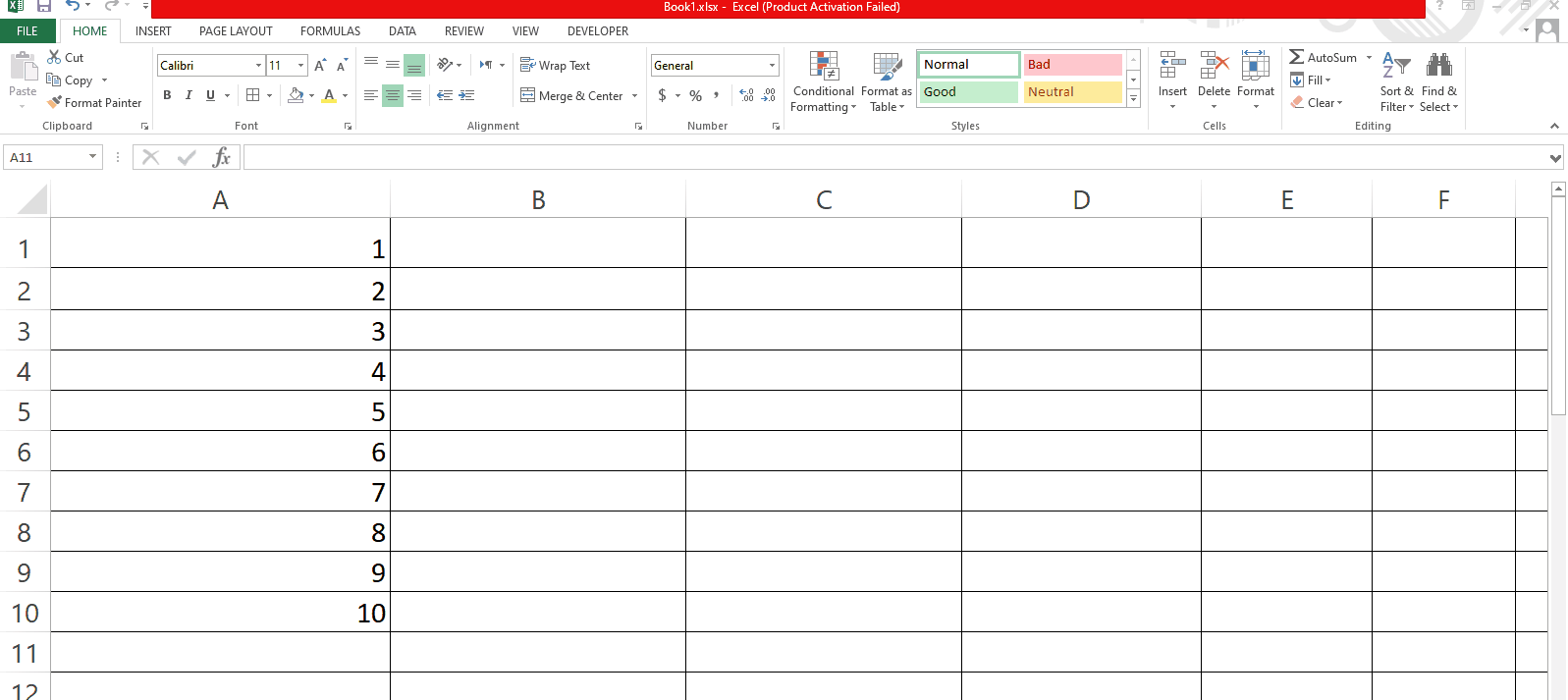Toggle align right
1568x700 pixels.
pos(414,95)
